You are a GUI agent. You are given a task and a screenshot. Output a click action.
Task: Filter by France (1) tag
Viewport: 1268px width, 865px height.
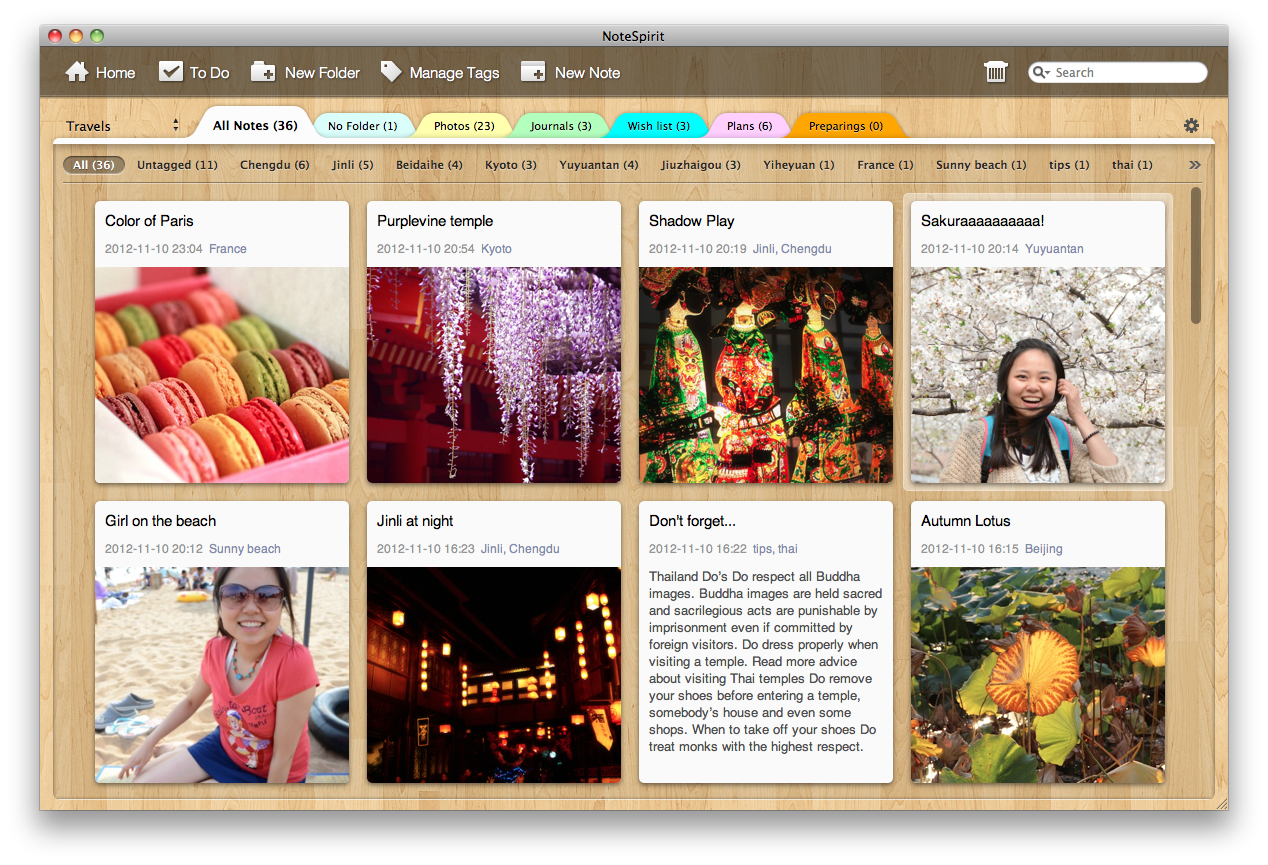(885, 165)
